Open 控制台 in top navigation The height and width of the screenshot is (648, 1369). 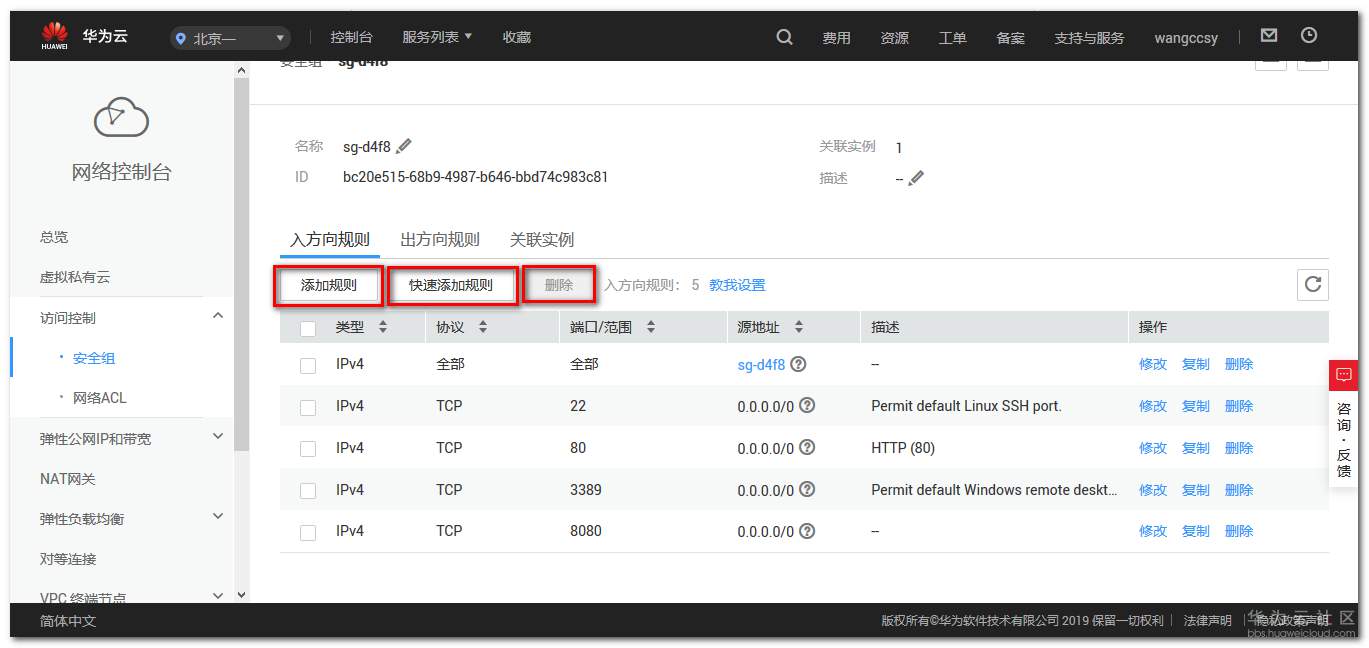click(x=351, y=37)
